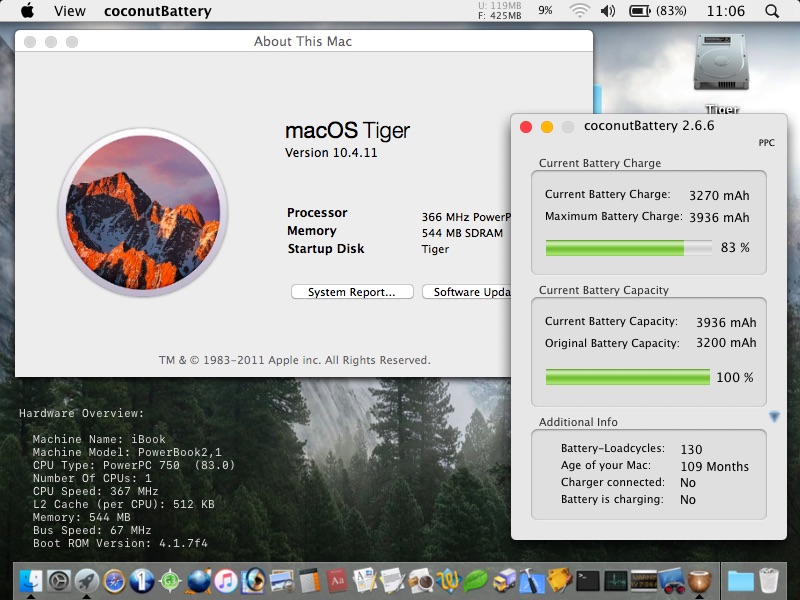This screenshot has width=800, height=600.
Task: Click the '3200 mAh' original capacity value
Action: pyautogui.click(x=727, y=342)
